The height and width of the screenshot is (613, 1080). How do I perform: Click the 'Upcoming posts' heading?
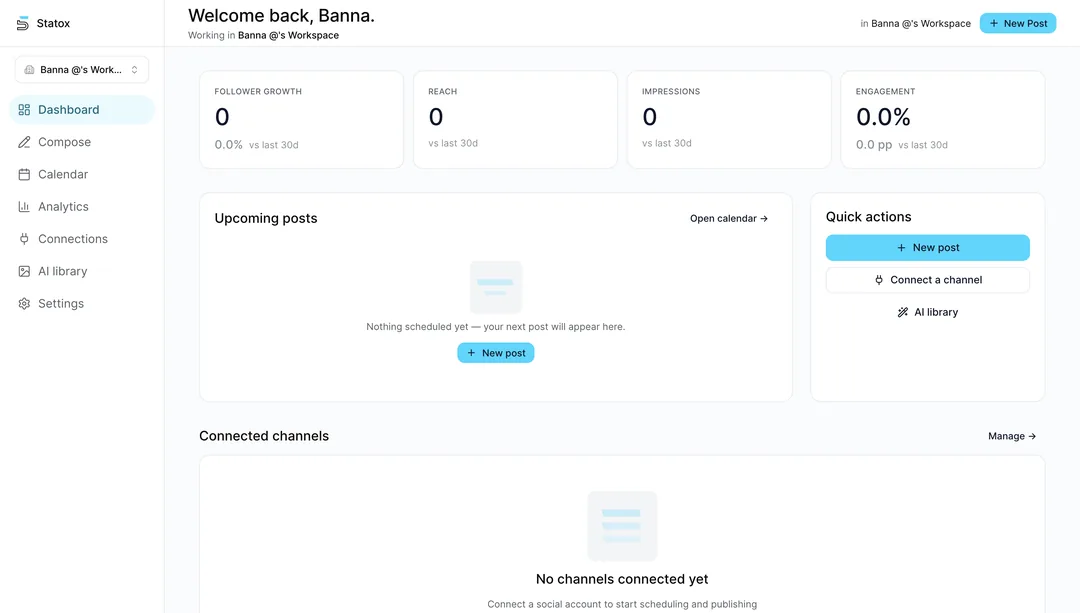[x=266, y=218]
